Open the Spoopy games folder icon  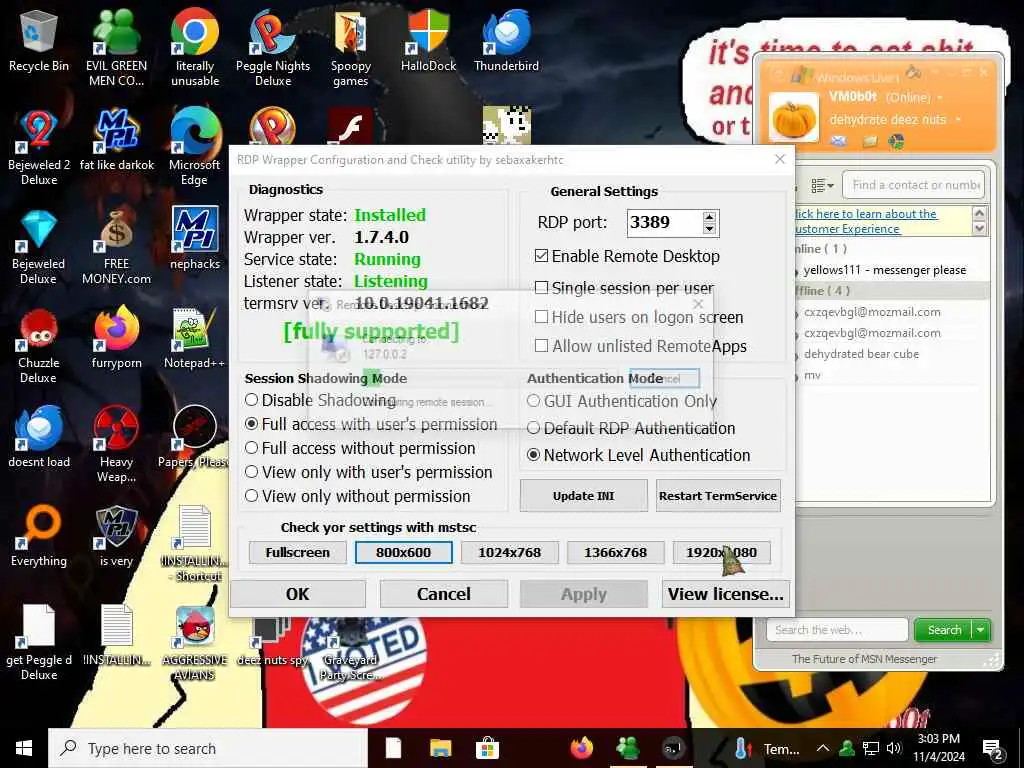click(351, 48)
